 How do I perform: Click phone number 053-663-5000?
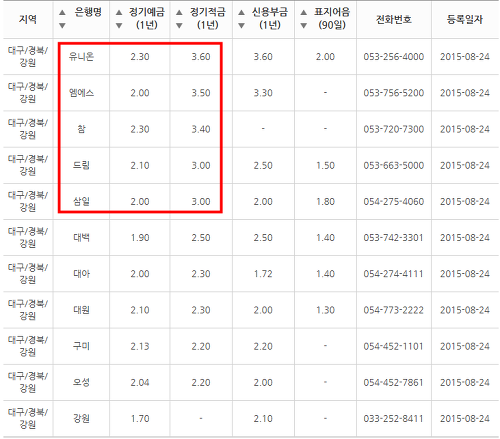click(x=394, y=166)
